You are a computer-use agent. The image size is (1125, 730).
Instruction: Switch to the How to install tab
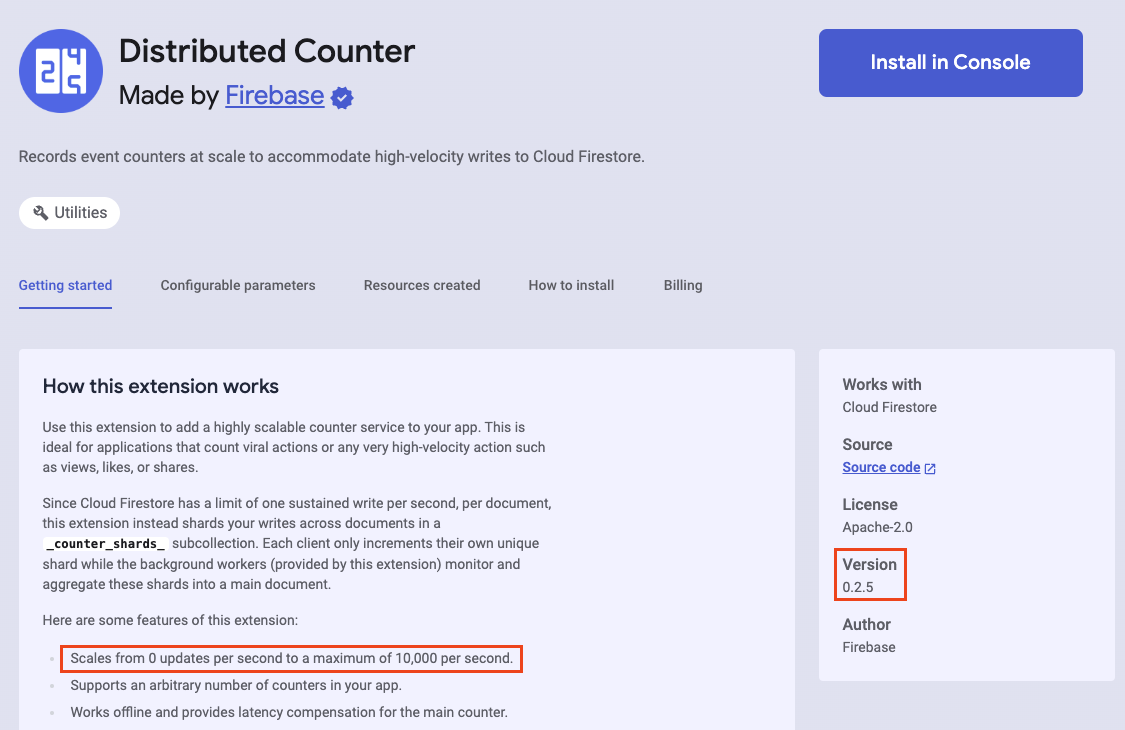(571, 285)
